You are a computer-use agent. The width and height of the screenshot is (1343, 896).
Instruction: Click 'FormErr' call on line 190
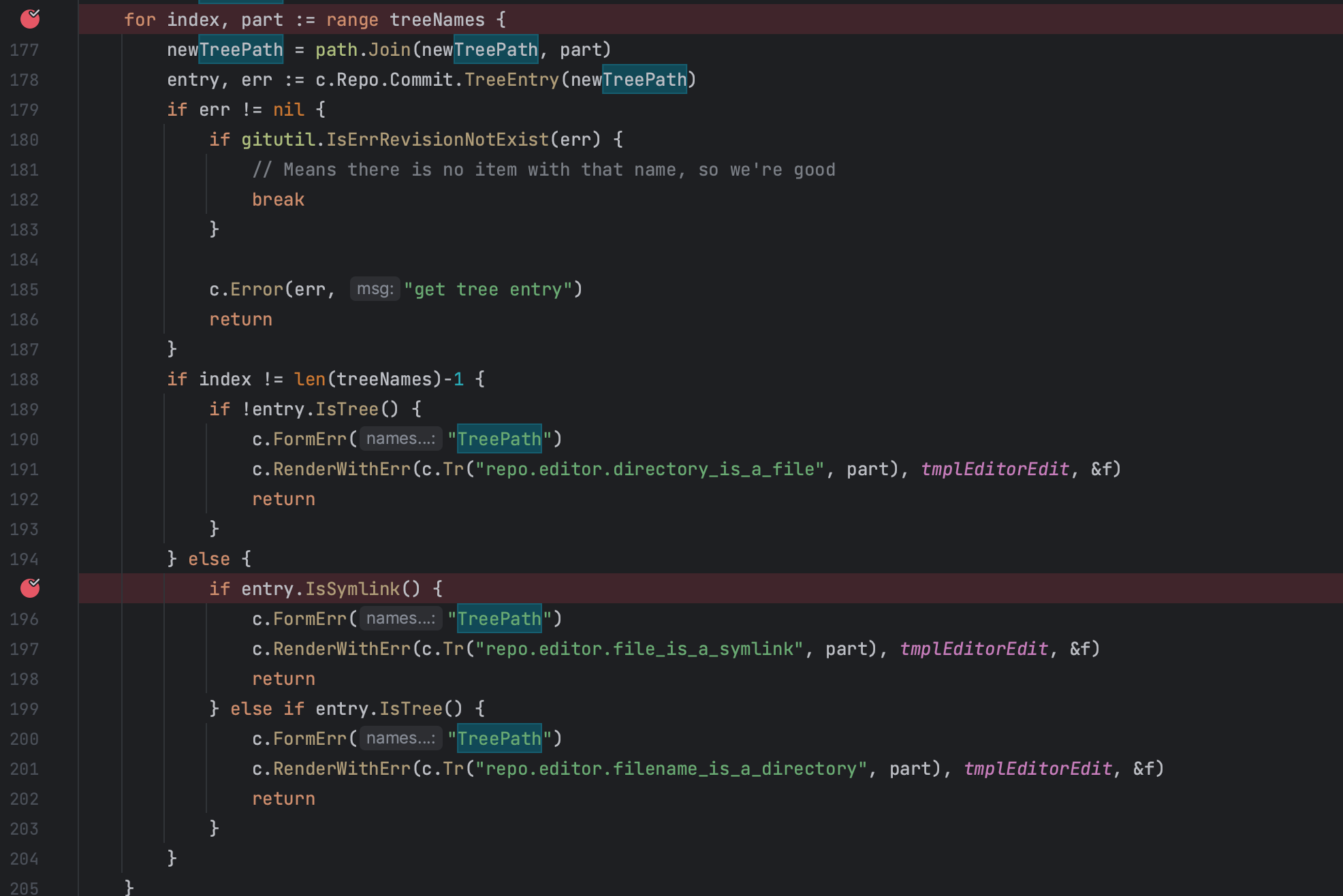(x=310, y=439)
